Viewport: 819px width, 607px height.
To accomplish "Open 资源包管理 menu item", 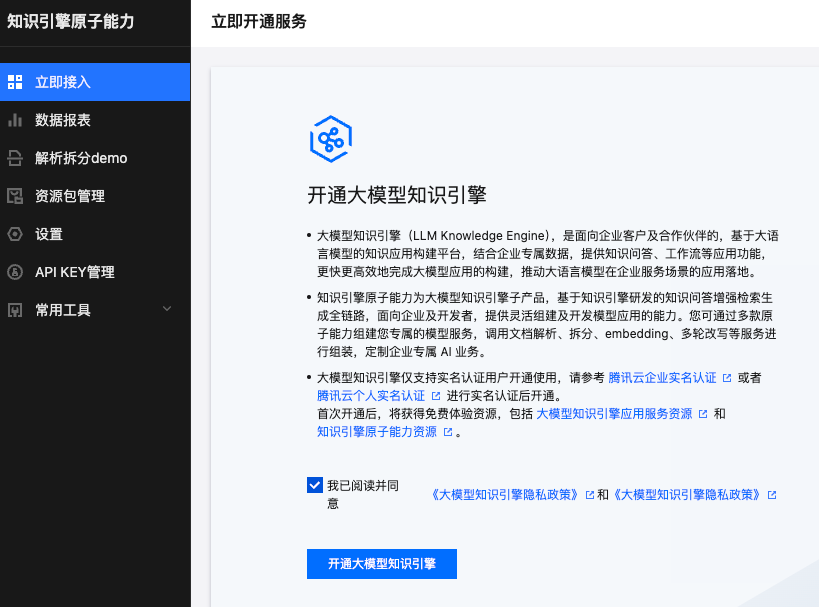I will click(95, 196).
